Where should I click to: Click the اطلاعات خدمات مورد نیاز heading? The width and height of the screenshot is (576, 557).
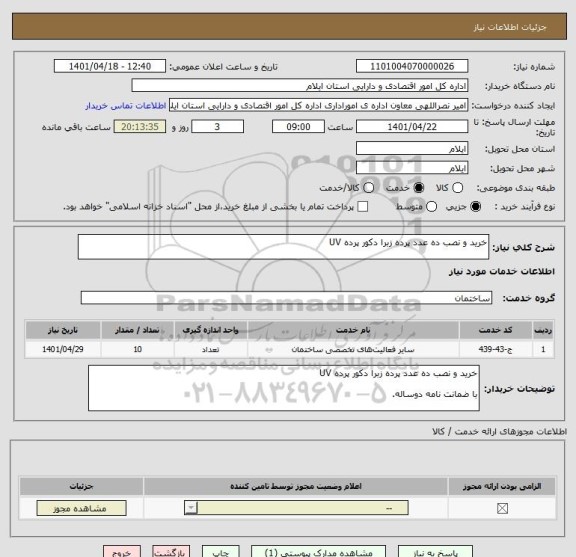point(501,272)
